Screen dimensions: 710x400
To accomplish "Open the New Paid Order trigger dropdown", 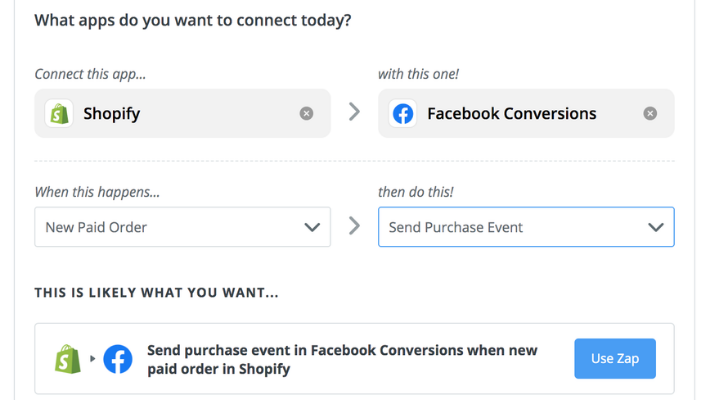I will coord(170,227).
